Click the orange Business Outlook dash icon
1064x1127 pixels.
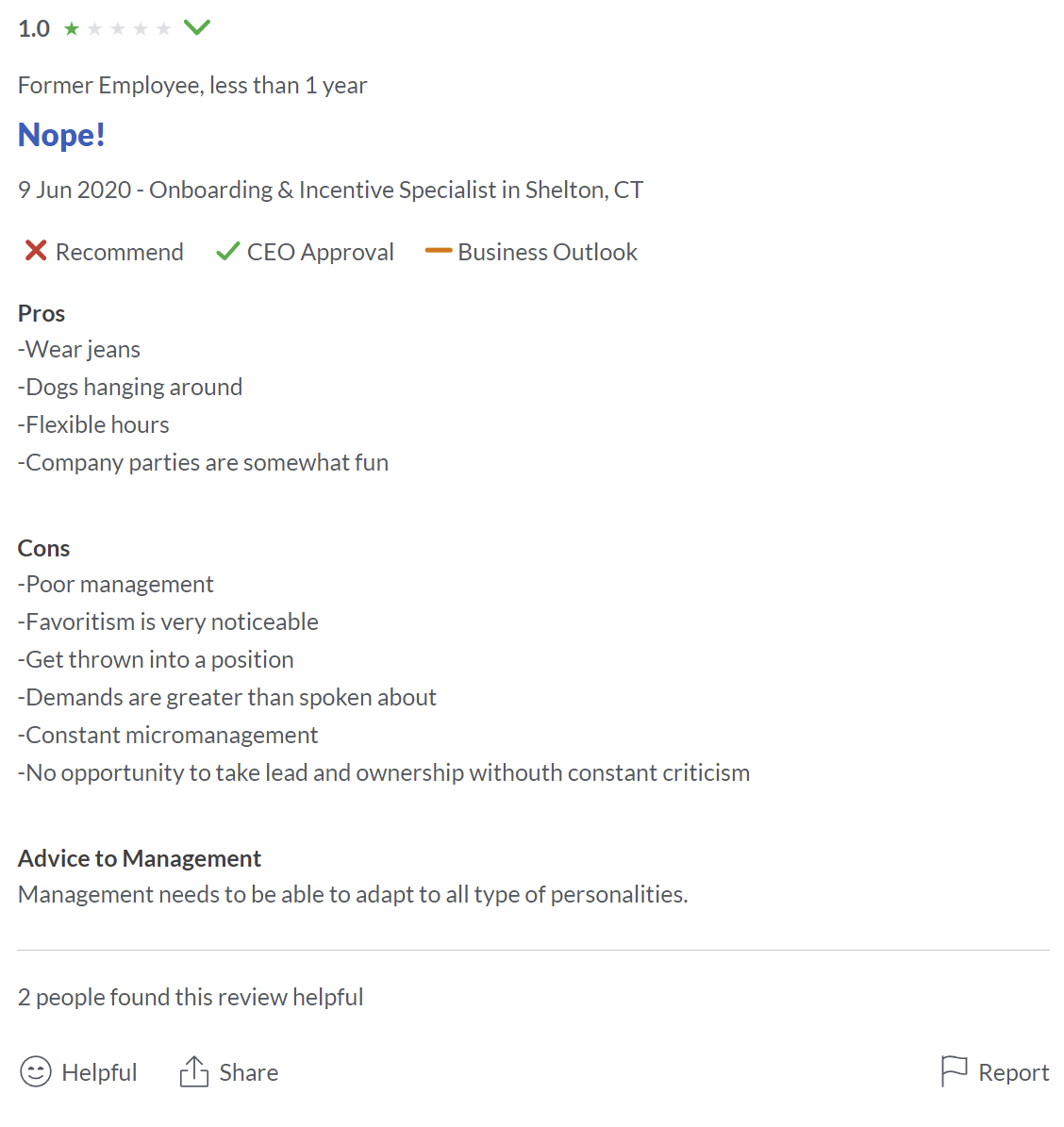pyautogui.click(x=438, y=250)
